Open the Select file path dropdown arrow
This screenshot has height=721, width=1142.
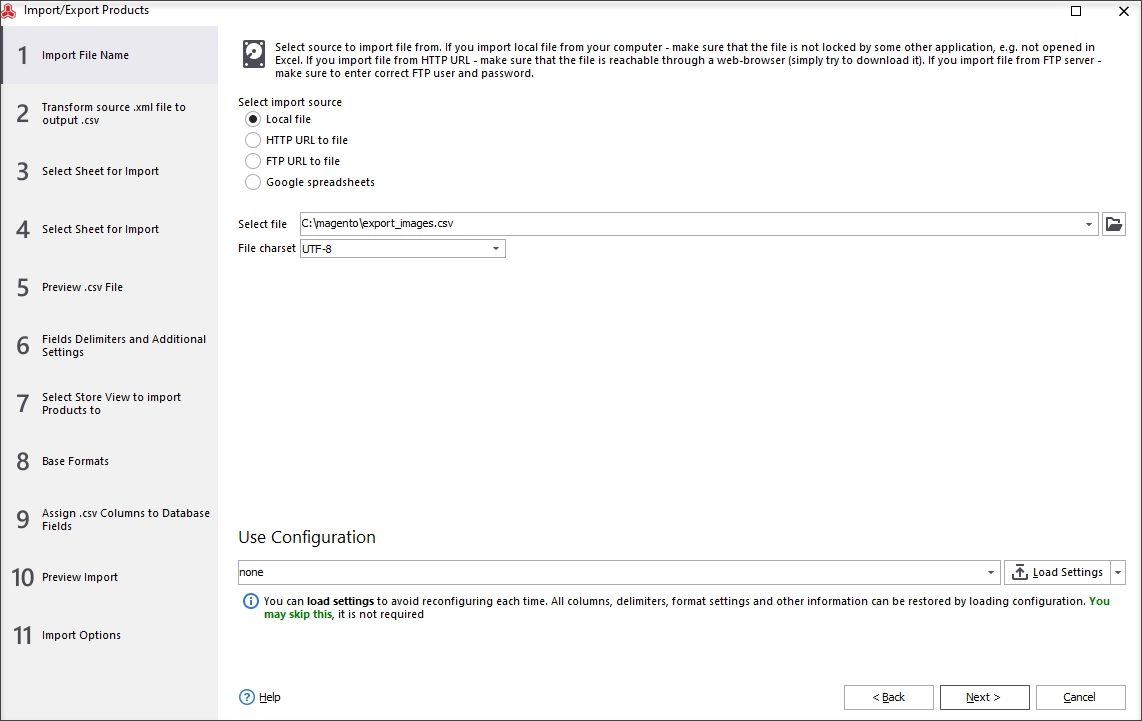tap(1089, 224)
